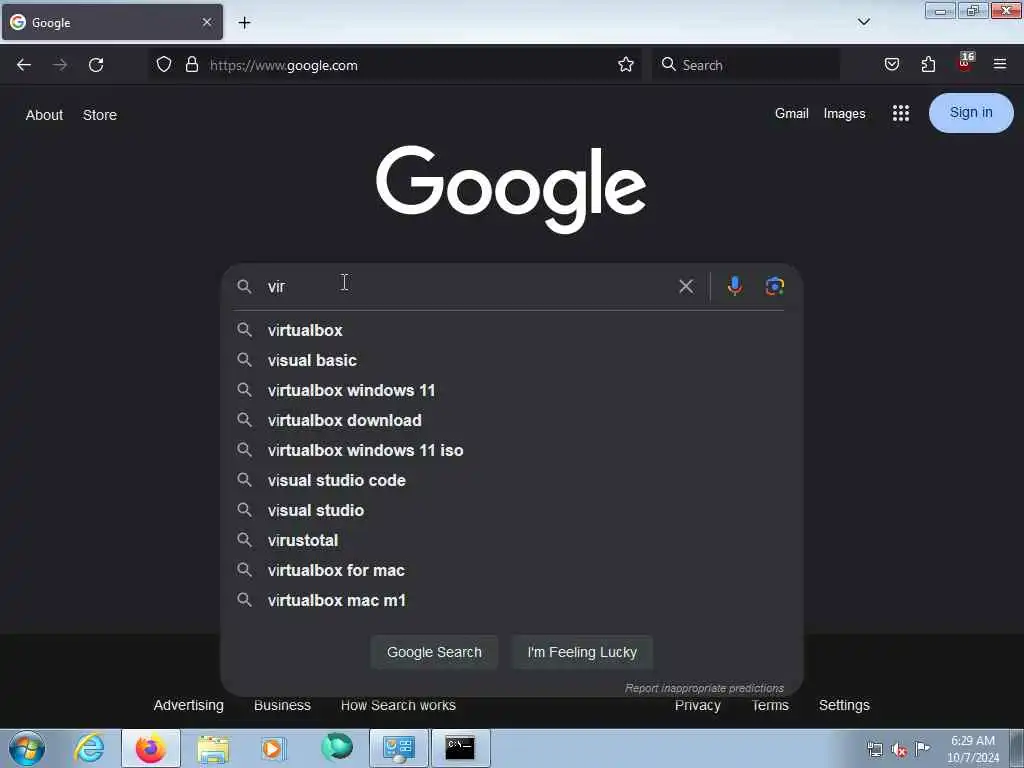
Task: Open the Images link
Action: tap(844, 114)
